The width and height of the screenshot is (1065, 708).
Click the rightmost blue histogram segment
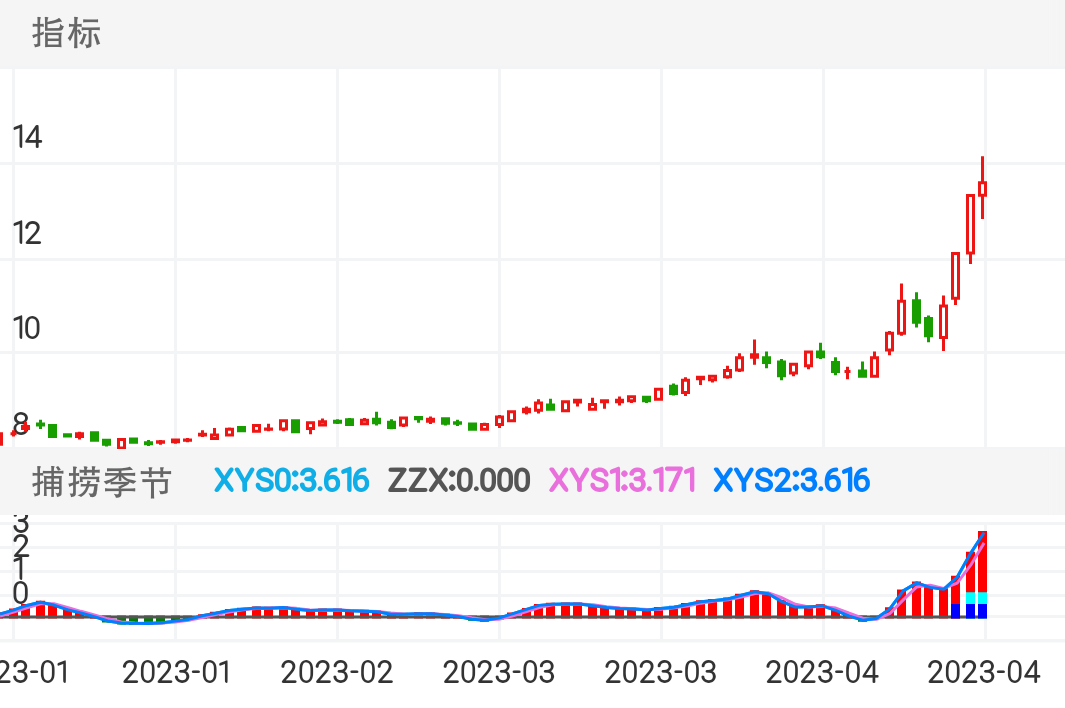click(x=982, y=610)
